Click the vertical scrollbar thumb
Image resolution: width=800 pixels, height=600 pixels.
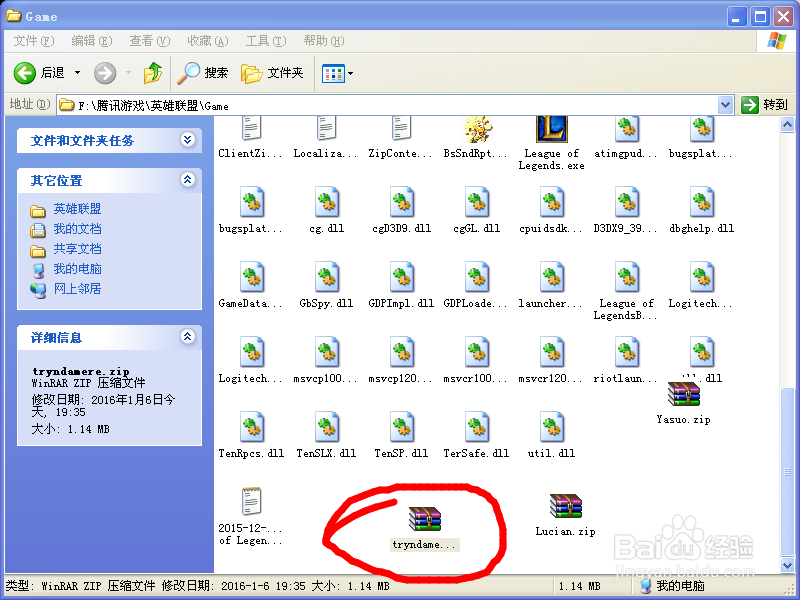coord(787,472)
